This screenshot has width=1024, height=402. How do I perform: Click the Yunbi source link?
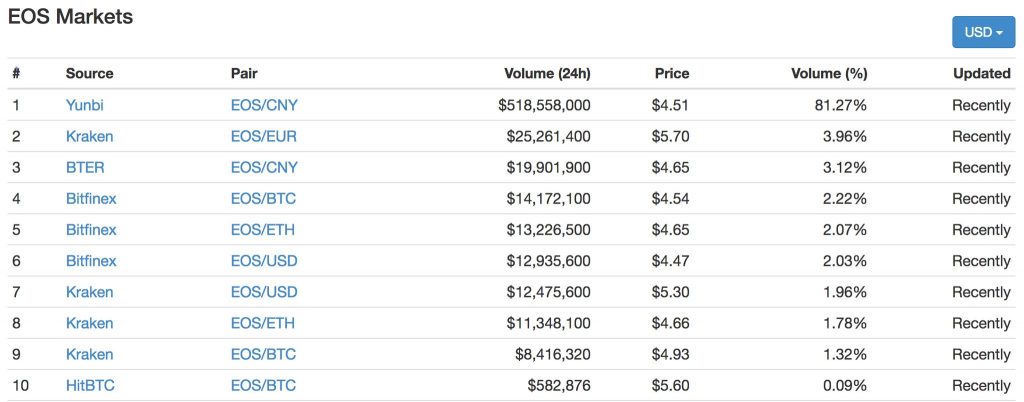coord(84,105)
